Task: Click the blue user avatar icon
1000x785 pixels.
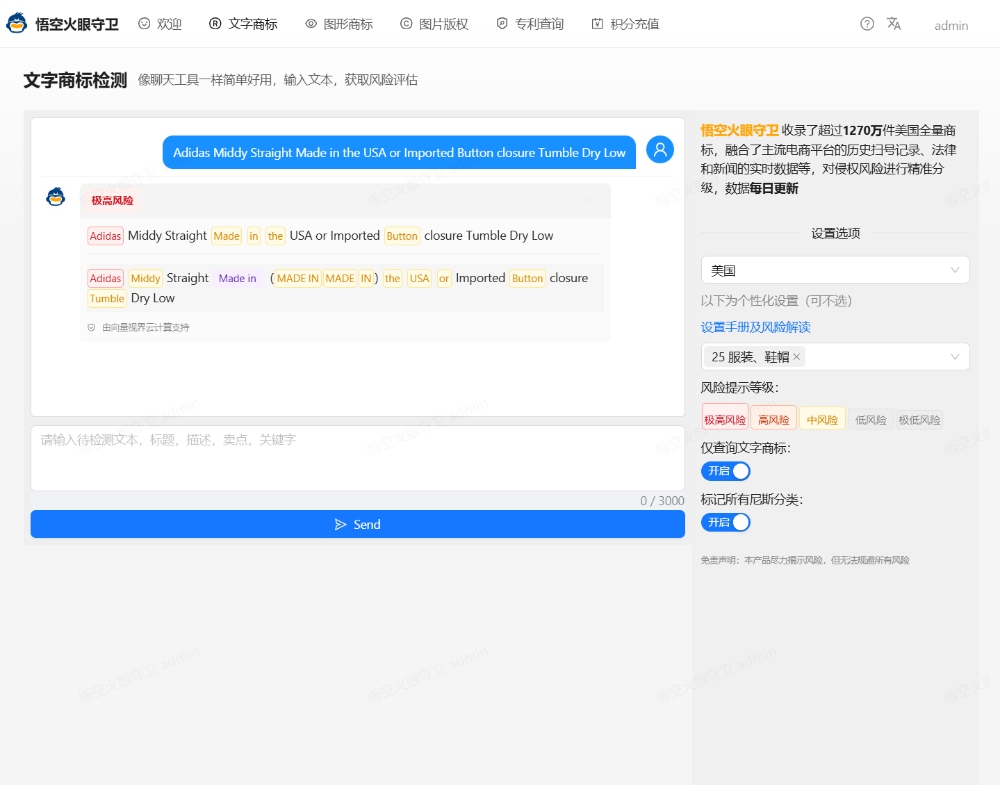Action: (660, 150)
